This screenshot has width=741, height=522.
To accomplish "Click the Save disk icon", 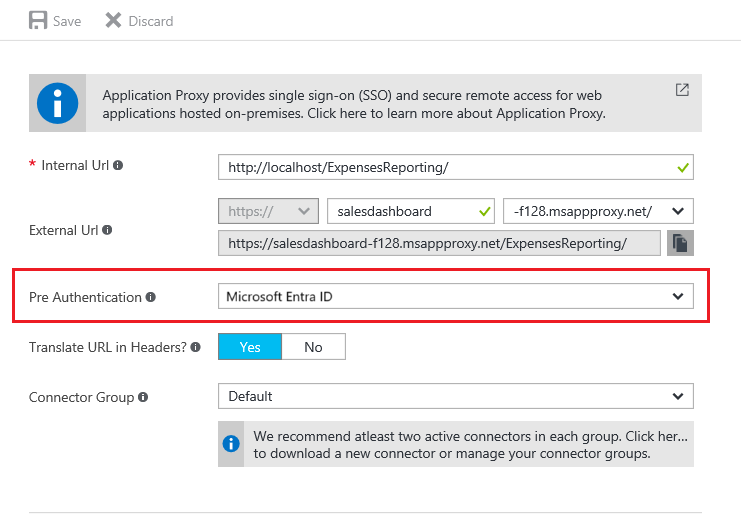I will pos(39,21).
